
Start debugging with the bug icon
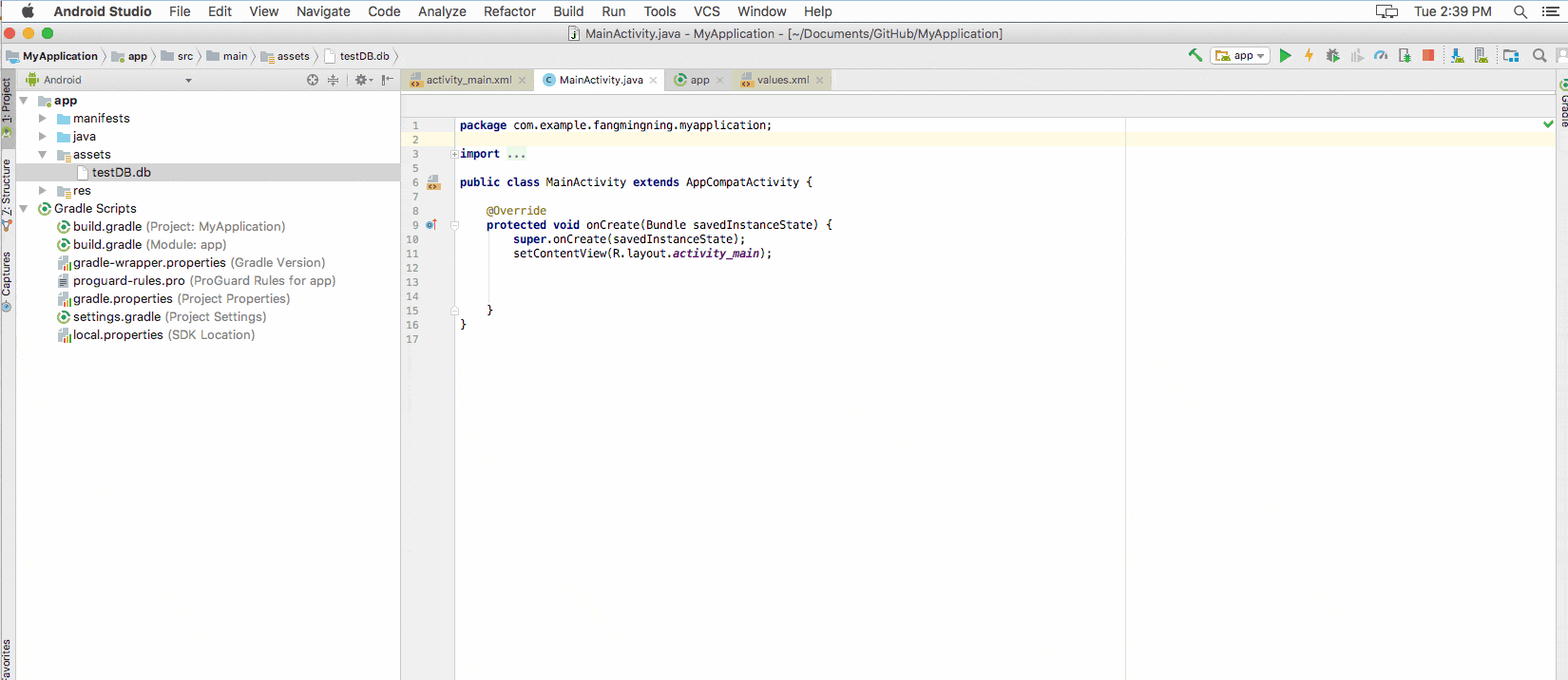pos(1333,56)
